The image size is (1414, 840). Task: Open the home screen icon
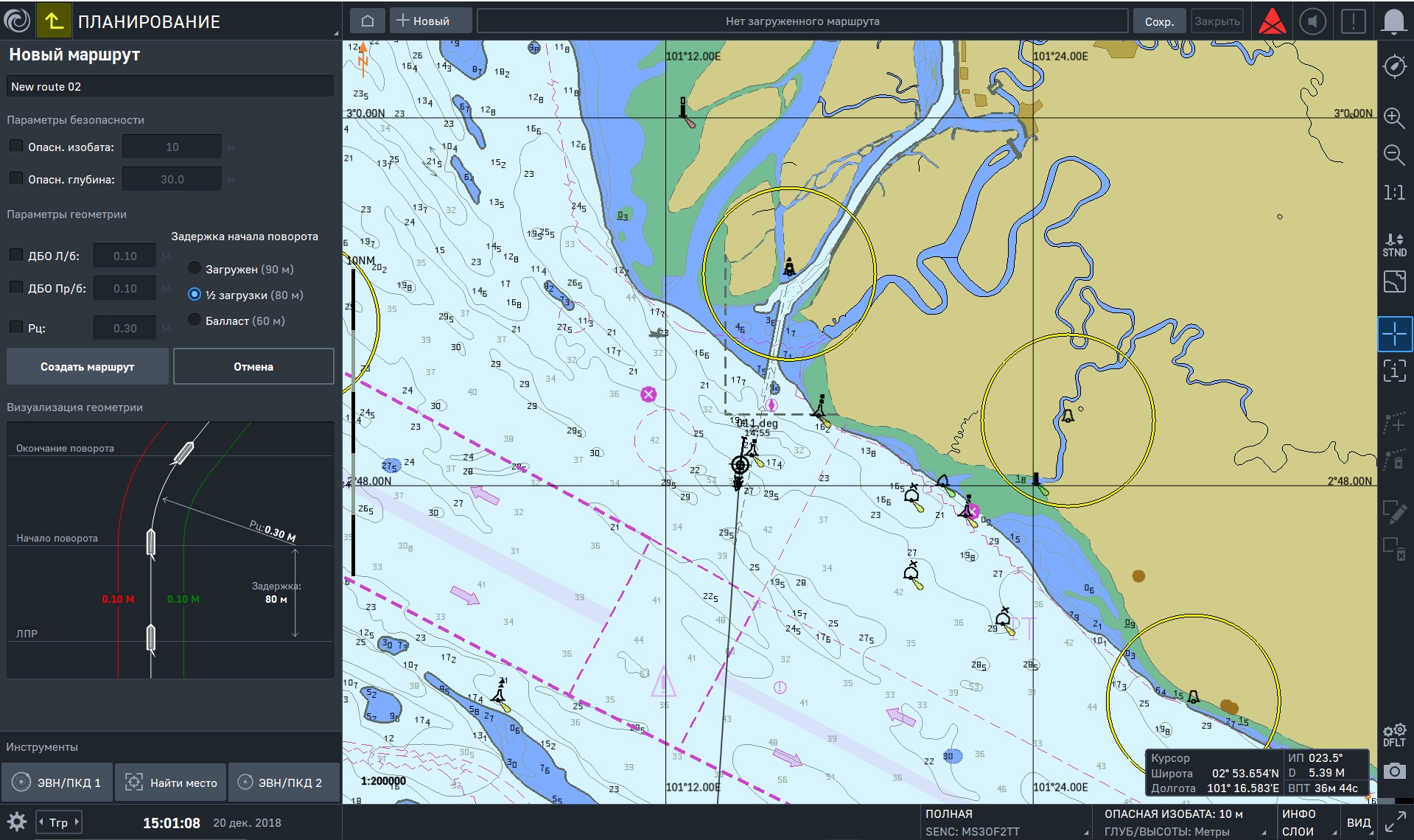368,21
